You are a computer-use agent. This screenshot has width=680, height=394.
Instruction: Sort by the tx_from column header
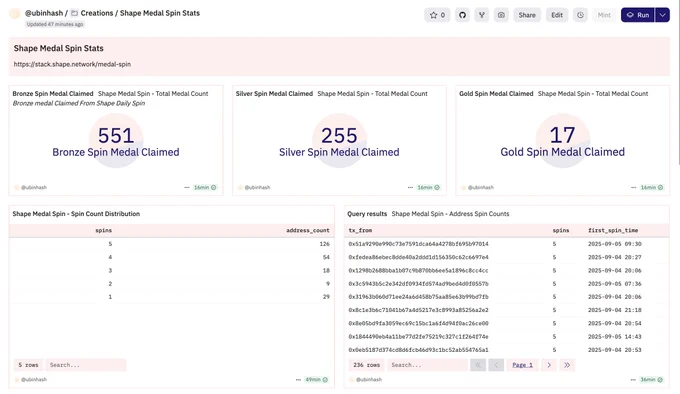tap(360, 231)
